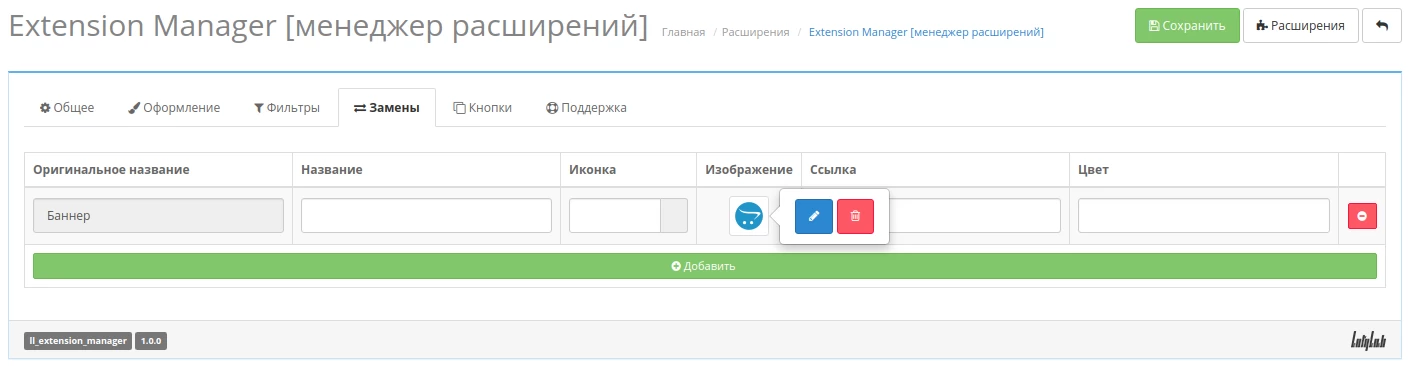Focus the Название input for Баннер row
Screen dimensions: 1409x366
426,215
